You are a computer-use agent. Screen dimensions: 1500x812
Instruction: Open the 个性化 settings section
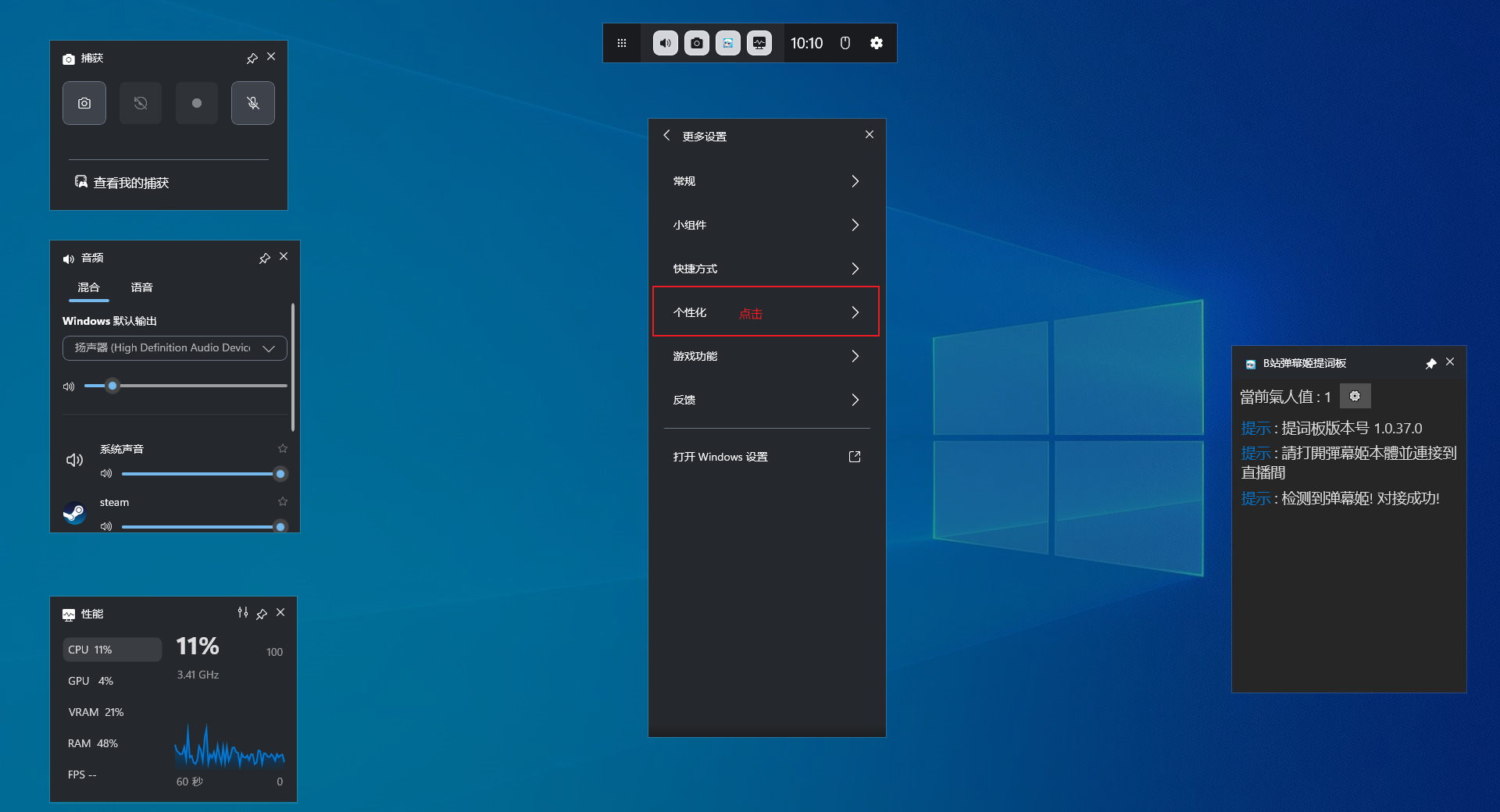pyautogui.click(x=766, y=312)
